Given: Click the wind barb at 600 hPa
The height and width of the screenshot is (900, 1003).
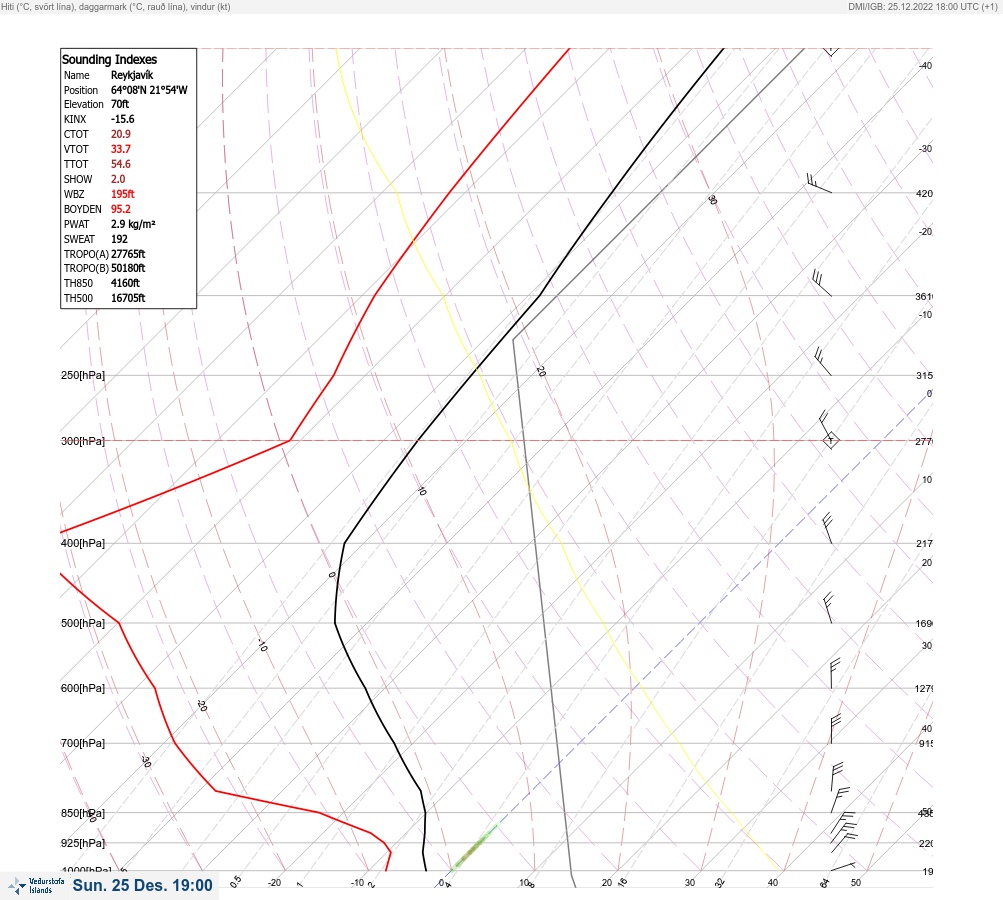Looking at the screenshot, I should coord(835,674).
